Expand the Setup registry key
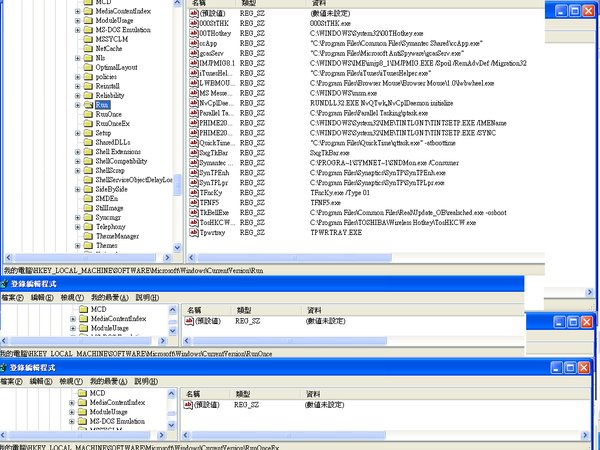600x450 pixels. (78, 133)
